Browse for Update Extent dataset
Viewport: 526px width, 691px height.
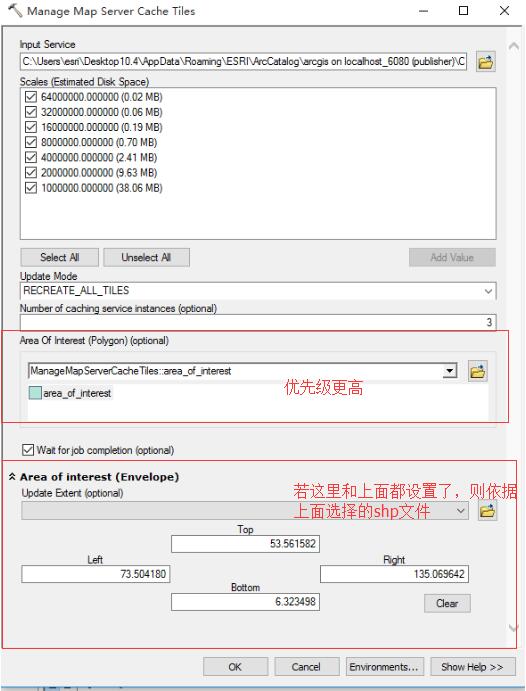click(487, 511)
